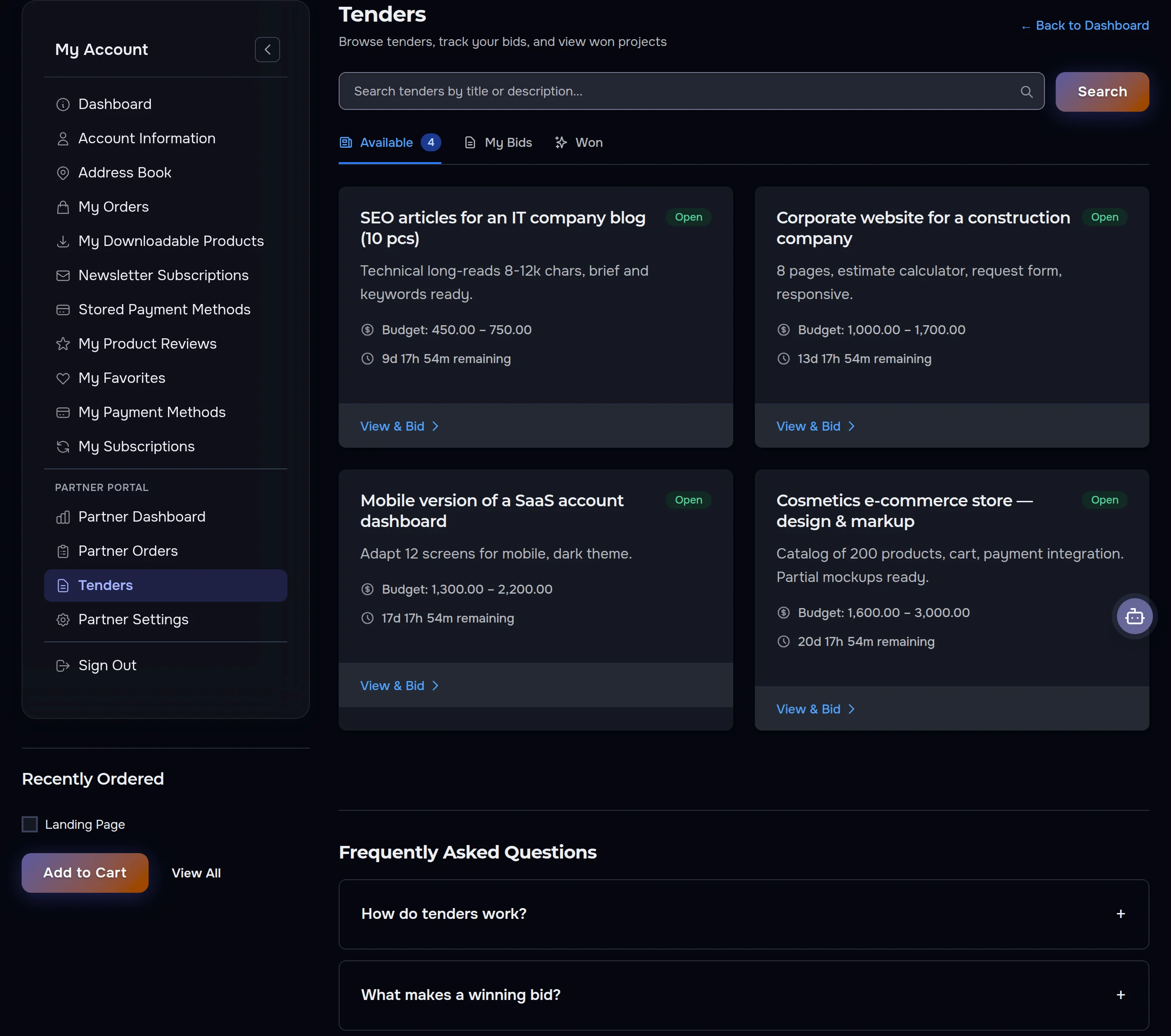
Task: View & Bid on Mobile SaaS dashboard tender
Action: pos(399,686)
